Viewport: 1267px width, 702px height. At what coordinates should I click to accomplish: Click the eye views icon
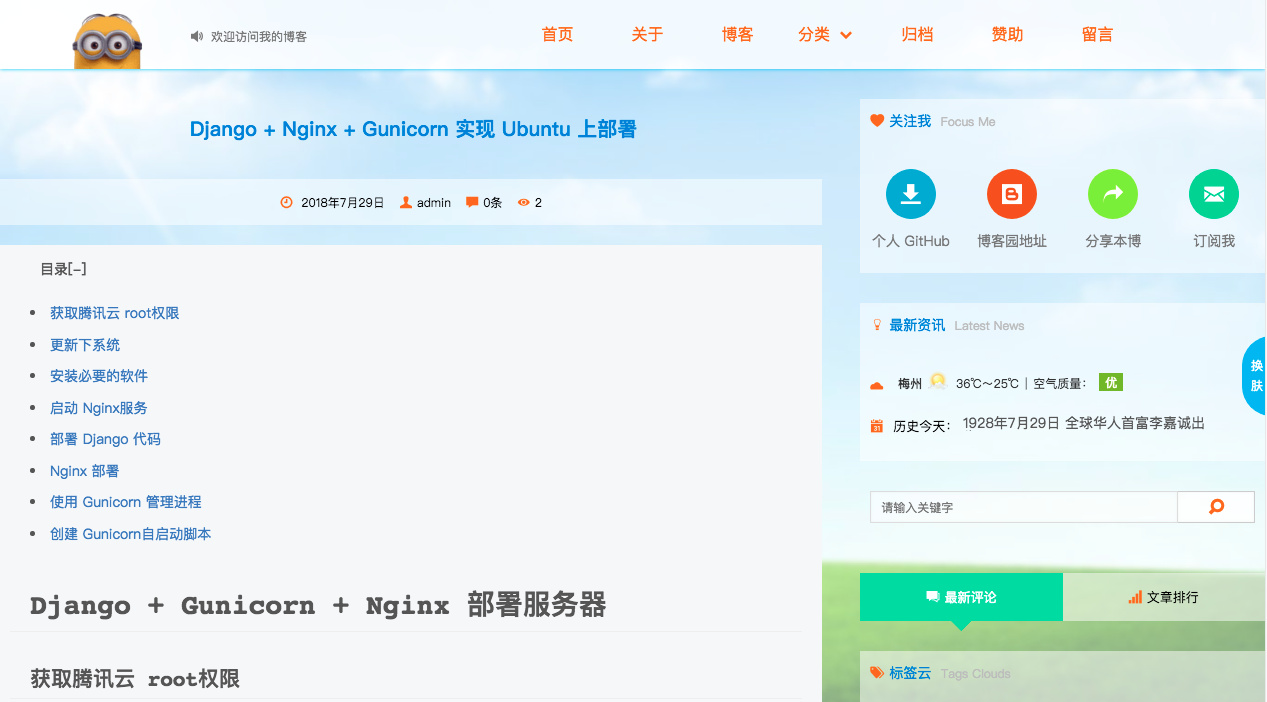click(x=523, y=202)
